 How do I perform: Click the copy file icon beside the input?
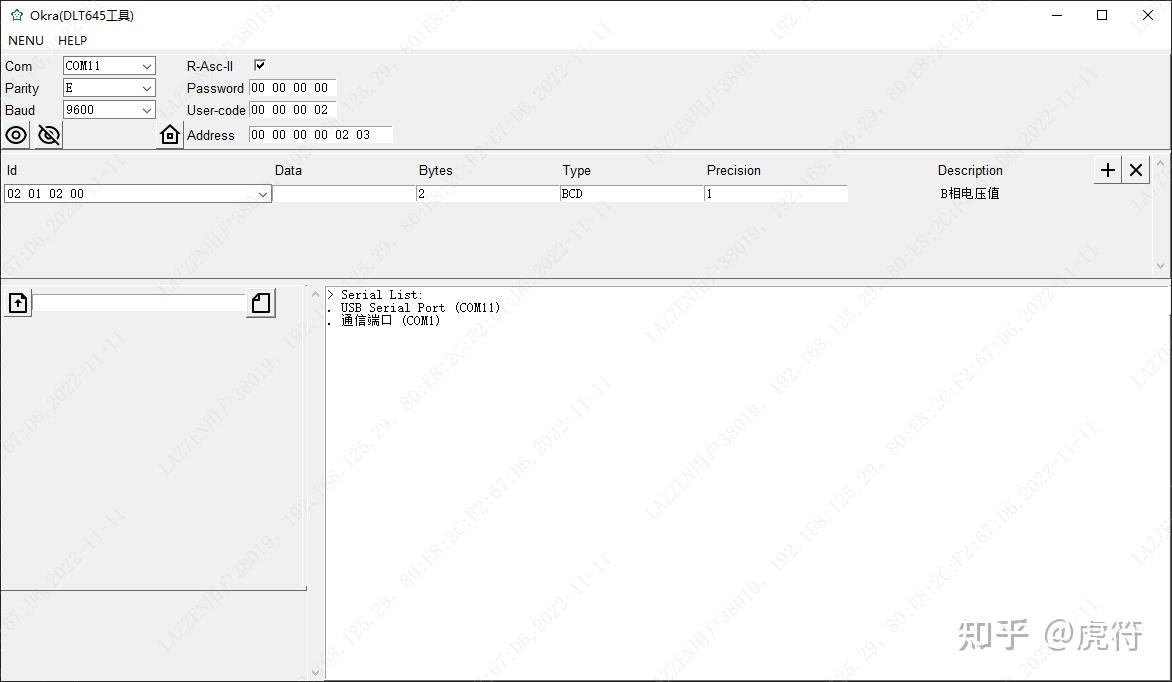coord(260,302)
